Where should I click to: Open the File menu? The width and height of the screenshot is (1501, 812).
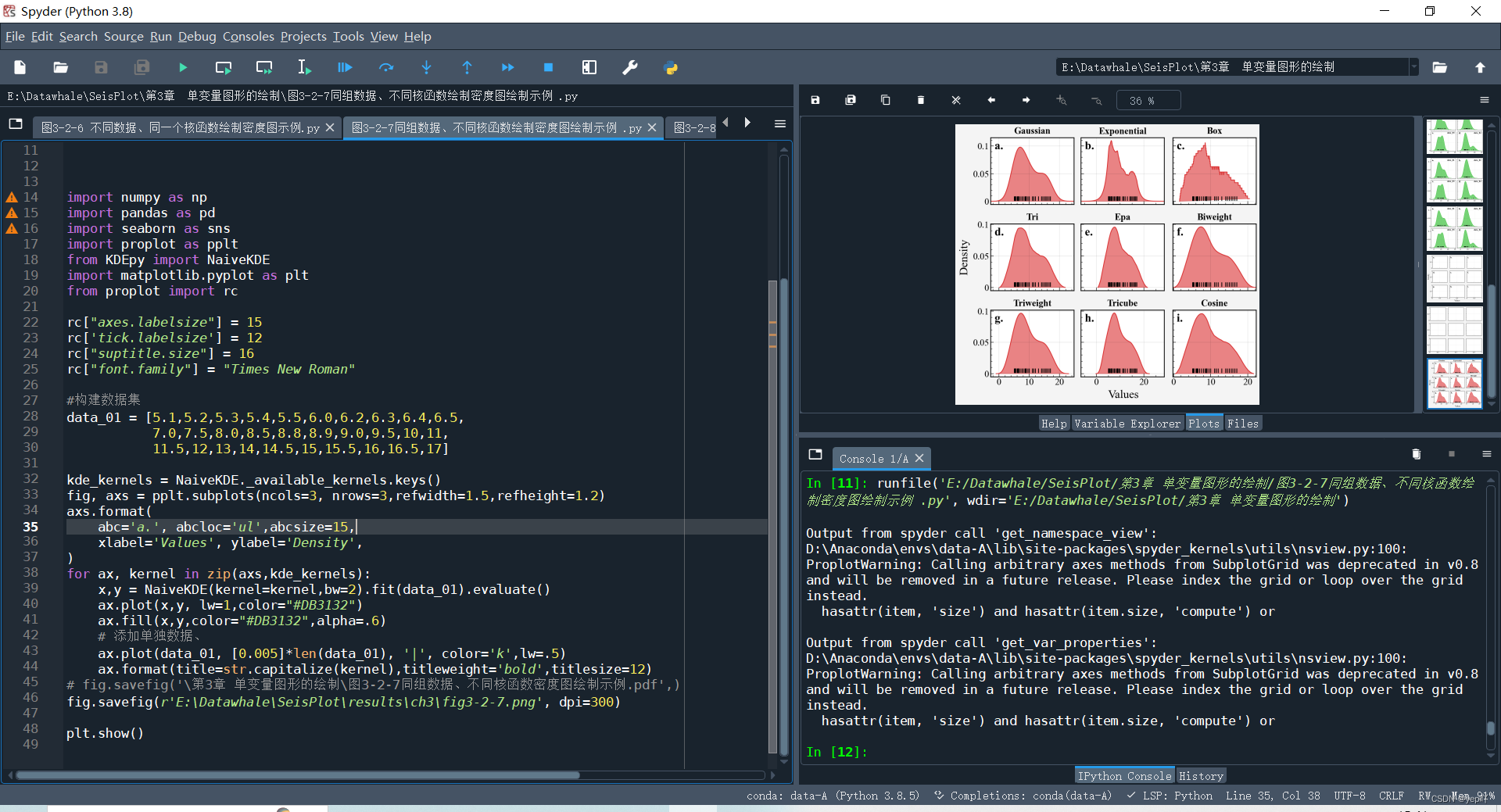[x=15, y=36]
